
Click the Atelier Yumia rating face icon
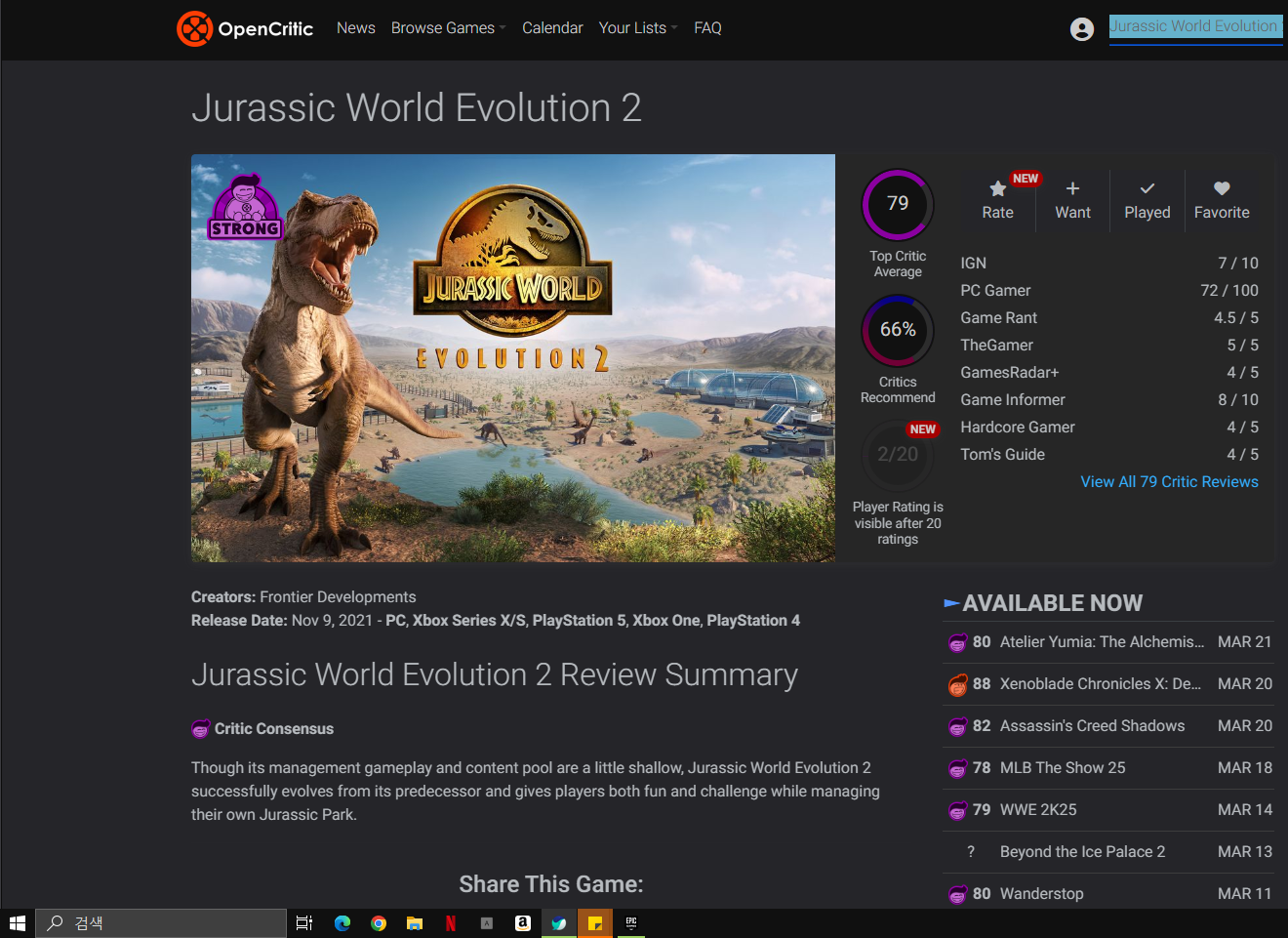(x=958, y=642)
